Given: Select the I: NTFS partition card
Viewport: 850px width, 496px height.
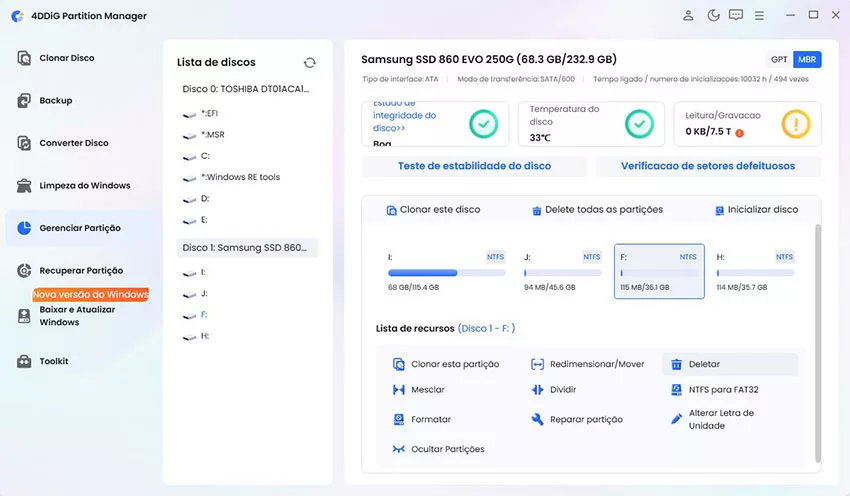Looking at the screenshot, I should pyautogui.click(x=446, y=272).
